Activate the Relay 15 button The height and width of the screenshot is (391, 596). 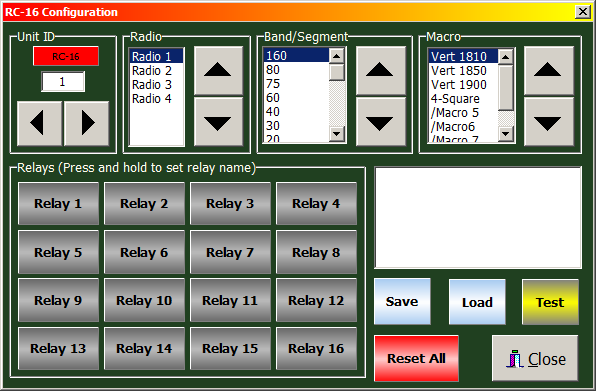230,348
